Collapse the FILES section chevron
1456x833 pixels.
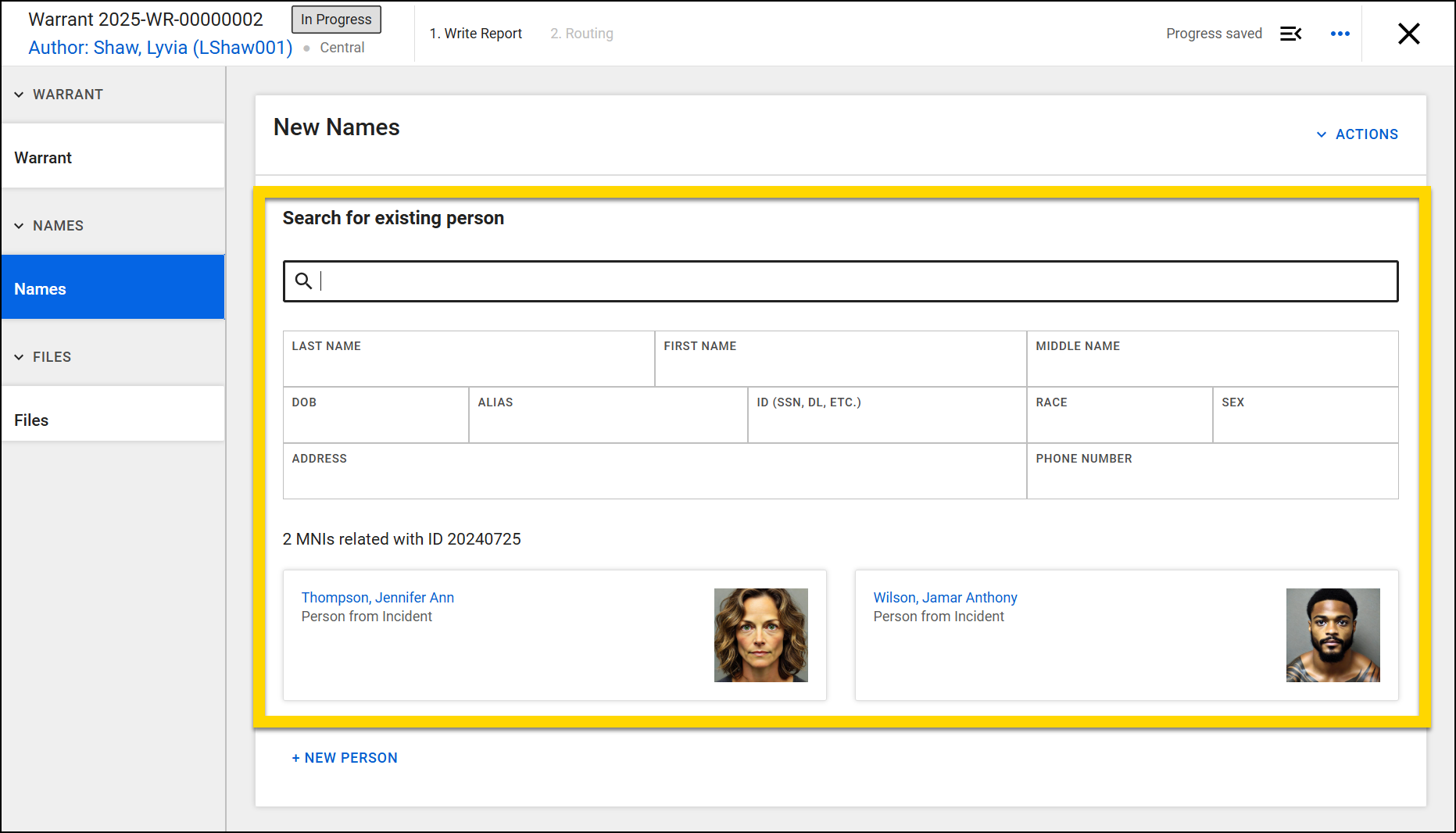click(x=19, y=356)
